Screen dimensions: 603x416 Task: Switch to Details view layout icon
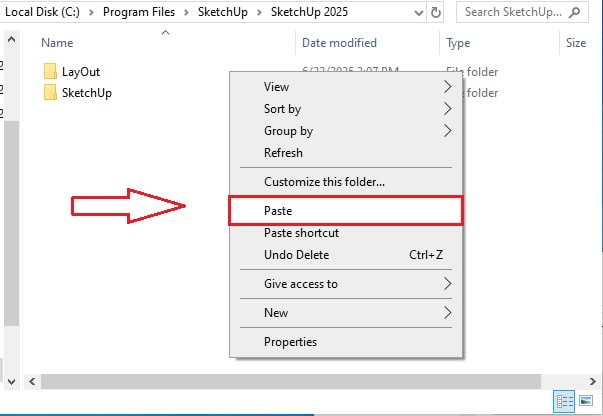click(x=564, y=401)
